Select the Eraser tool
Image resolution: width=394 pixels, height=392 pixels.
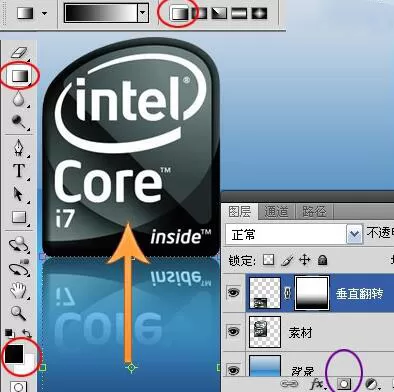click(19, 53)
